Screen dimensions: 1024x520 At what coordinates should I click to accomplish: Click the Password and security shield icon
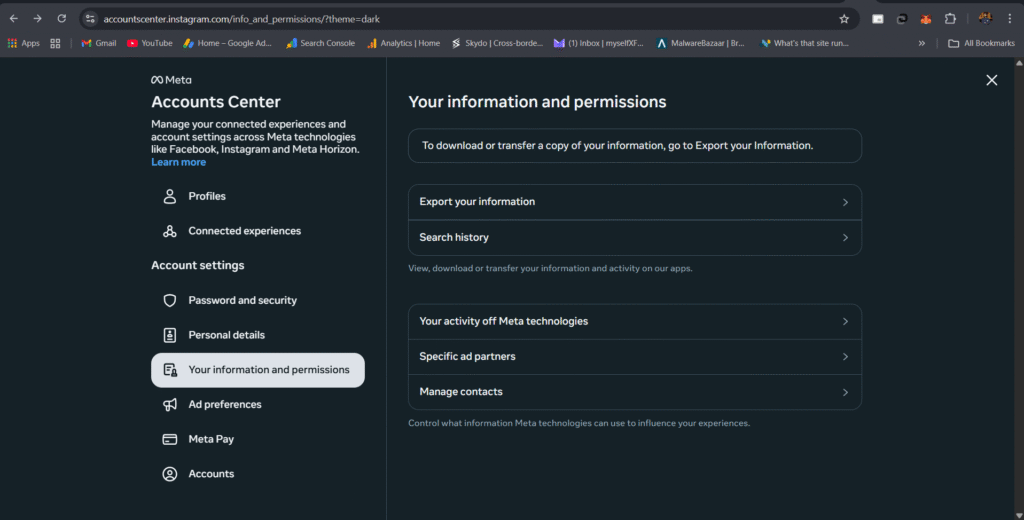(170, 301)
